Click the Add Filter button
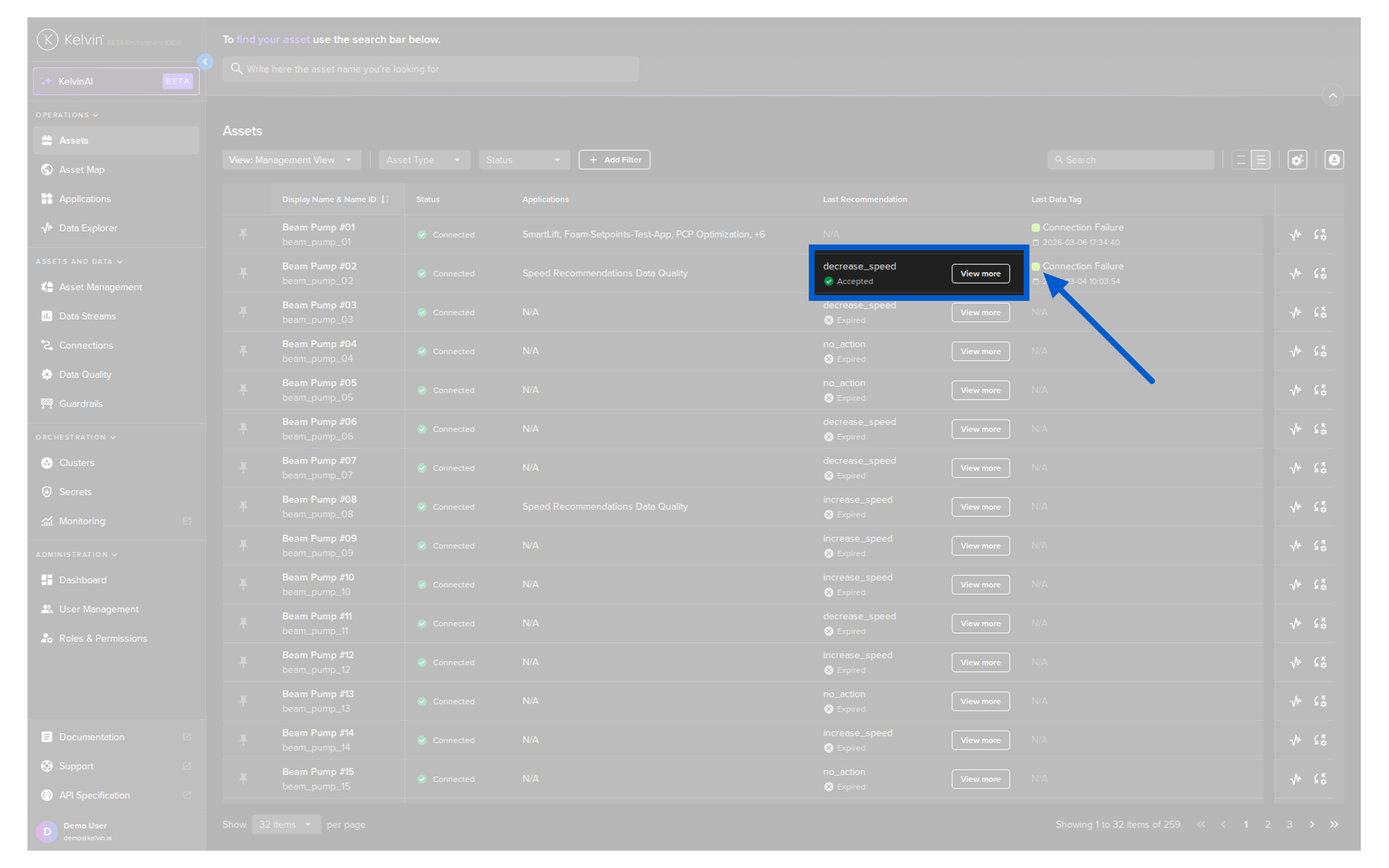 [x=614, y=160]
